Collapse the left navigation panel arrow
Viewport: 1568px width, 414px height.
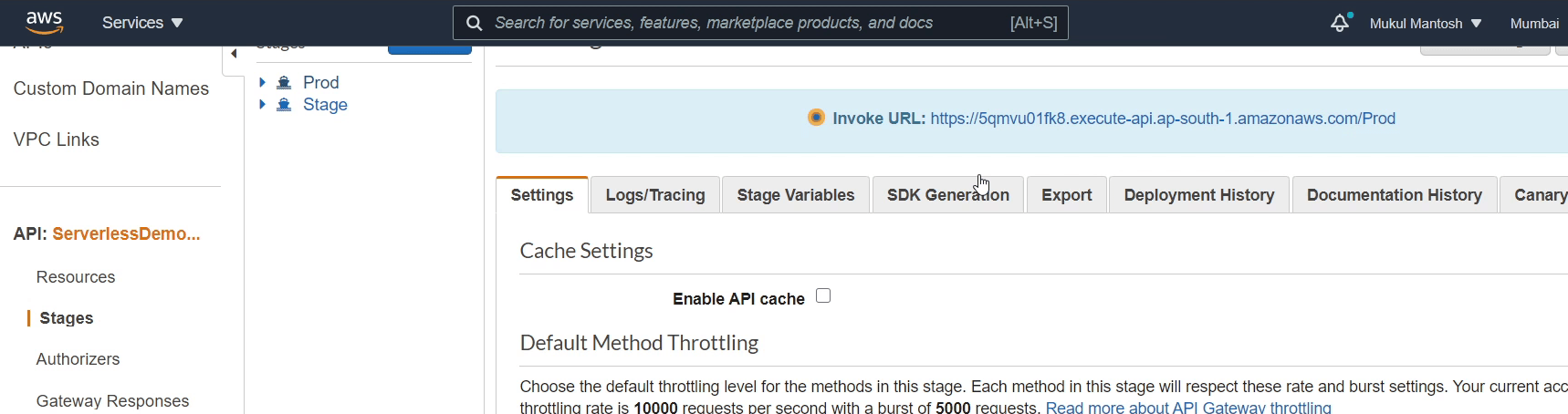point(234,54)
